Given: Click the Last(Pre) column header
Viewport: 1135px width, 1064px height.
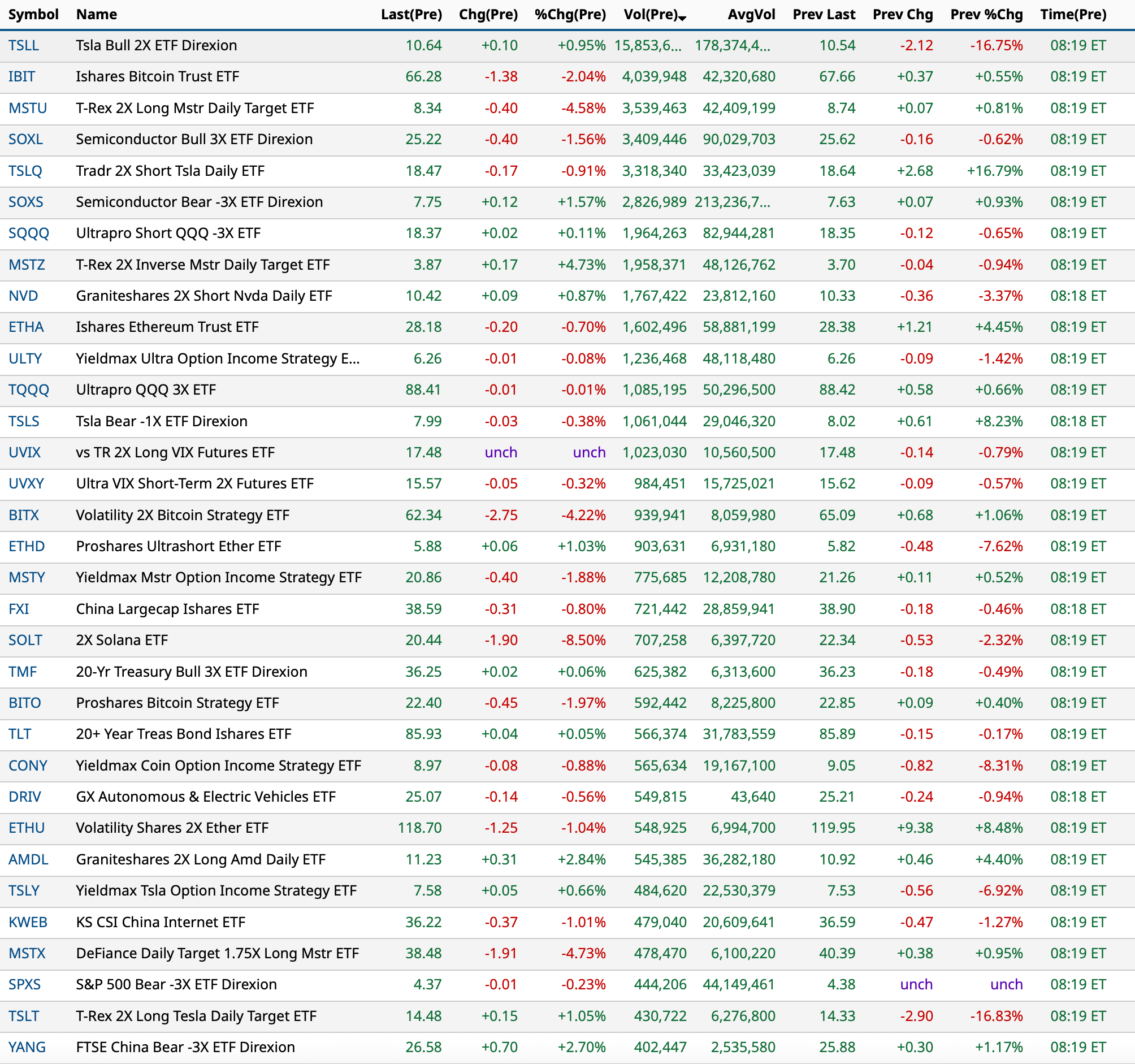Looking at the screenshot, I should (x=411, y=15).
